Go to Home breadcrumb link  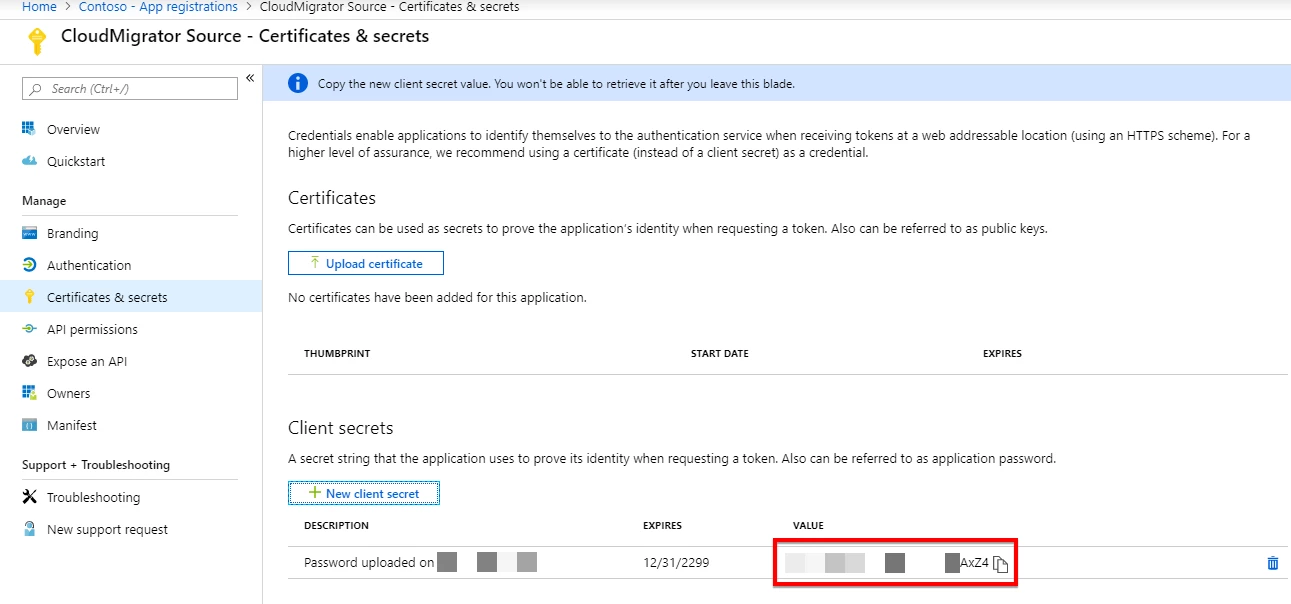tap(39, 7)
